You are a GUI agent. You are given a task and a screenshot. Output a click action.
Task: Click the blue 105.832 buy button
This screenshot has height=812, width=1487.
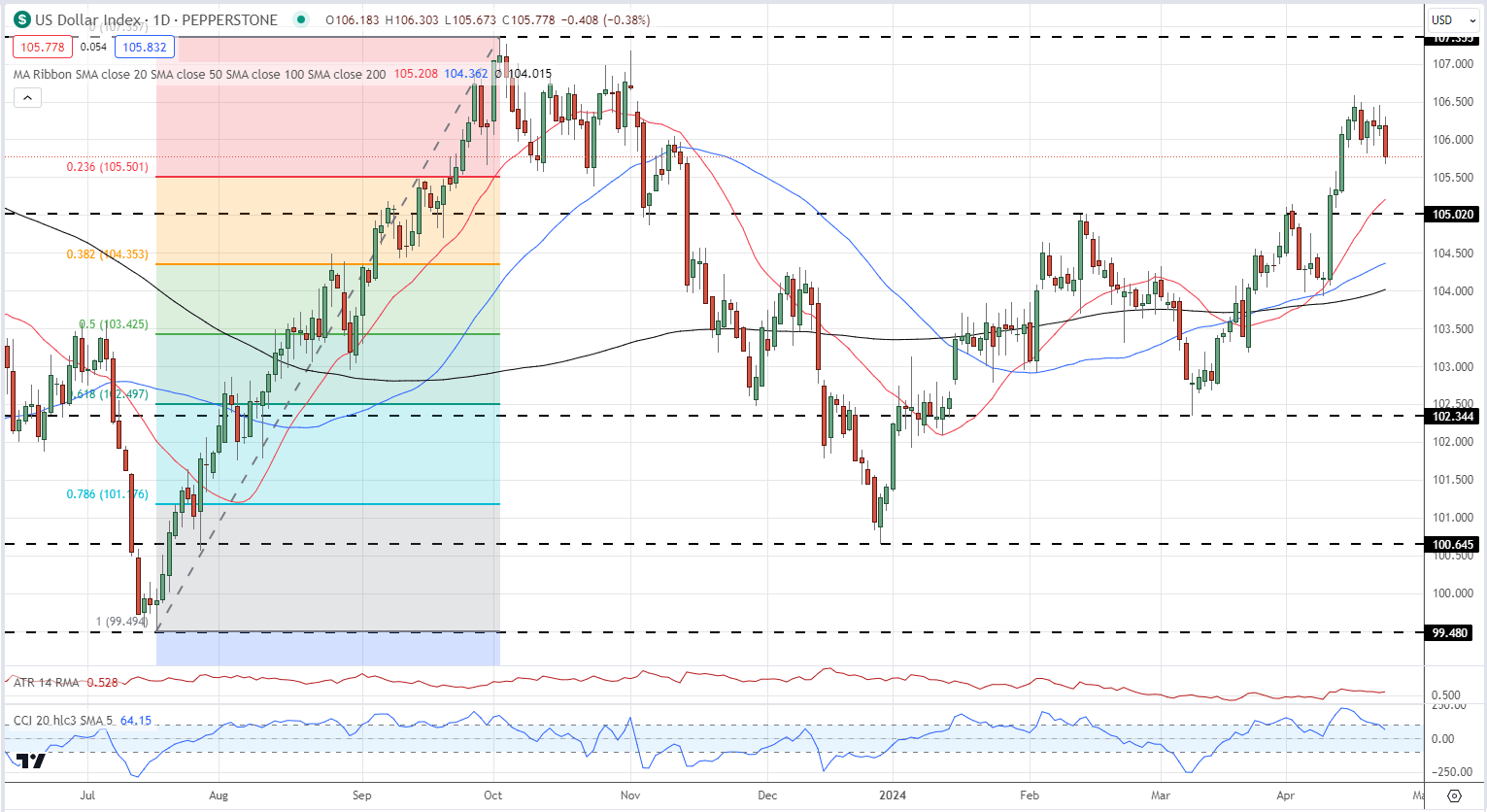[x=144, y=47]
